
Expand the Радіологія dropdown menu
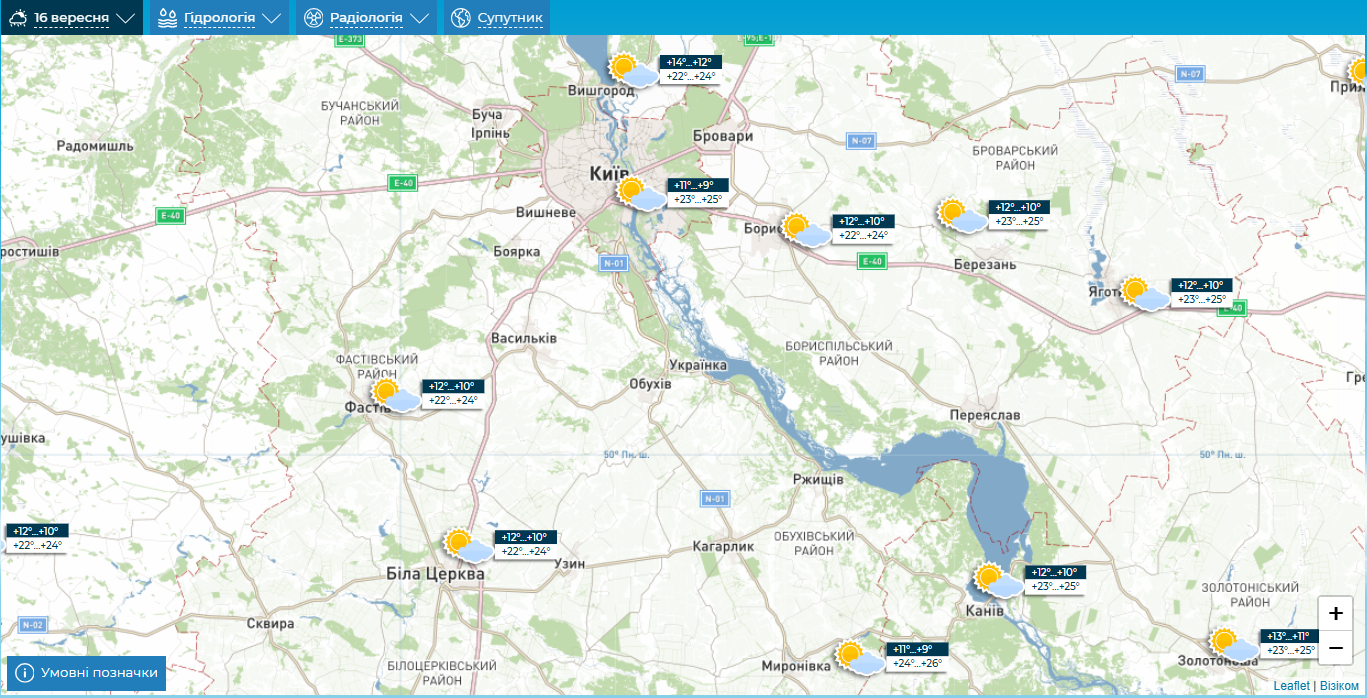point(366,18)
